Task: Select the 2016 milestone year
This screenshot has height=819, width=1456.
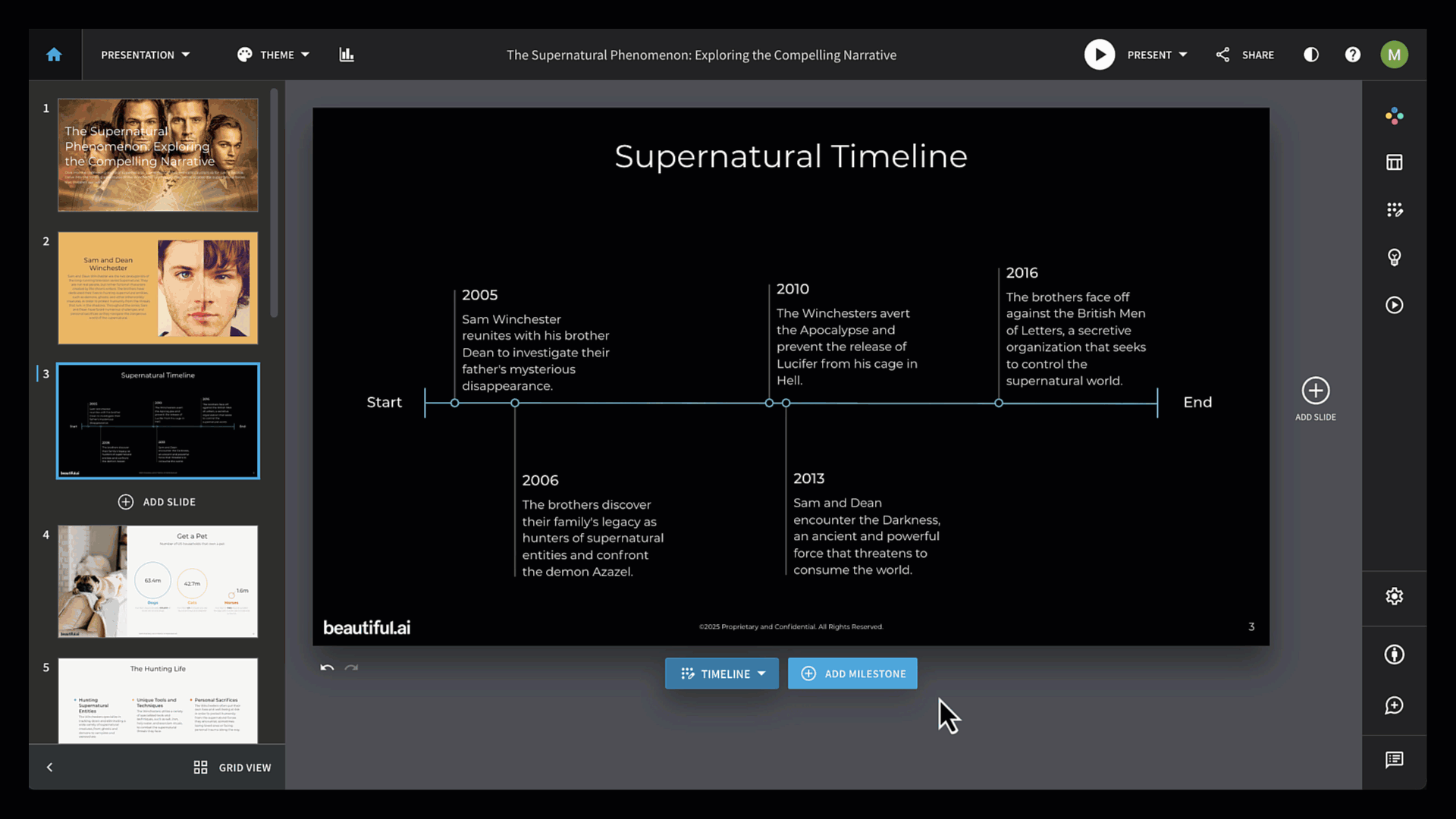Action: click(1021, 273)
